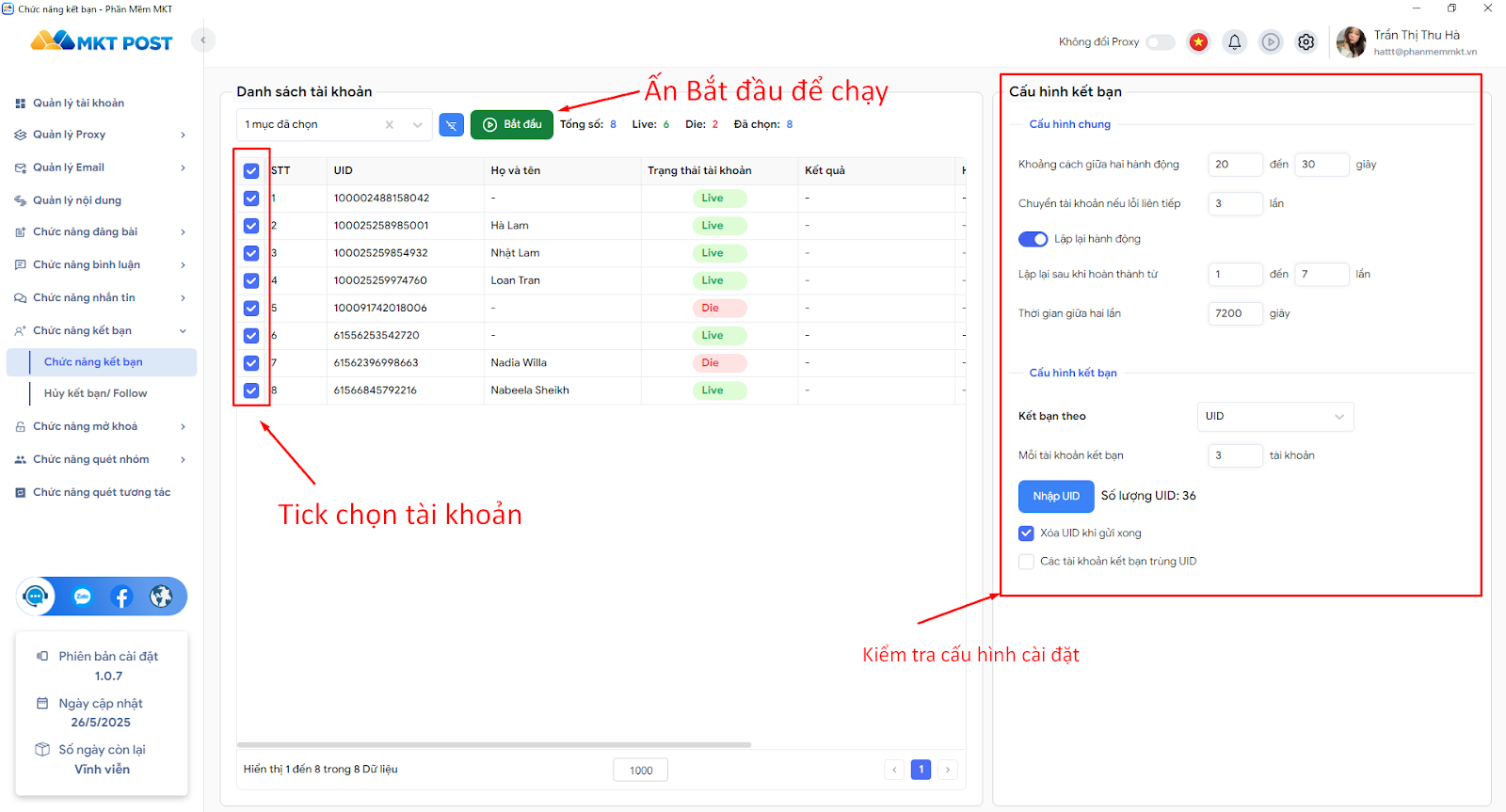The height and width of the screenshot is (812, 1506).
Task: Toggle the Không đổi Proxy switch
Action: point(1161,42)
